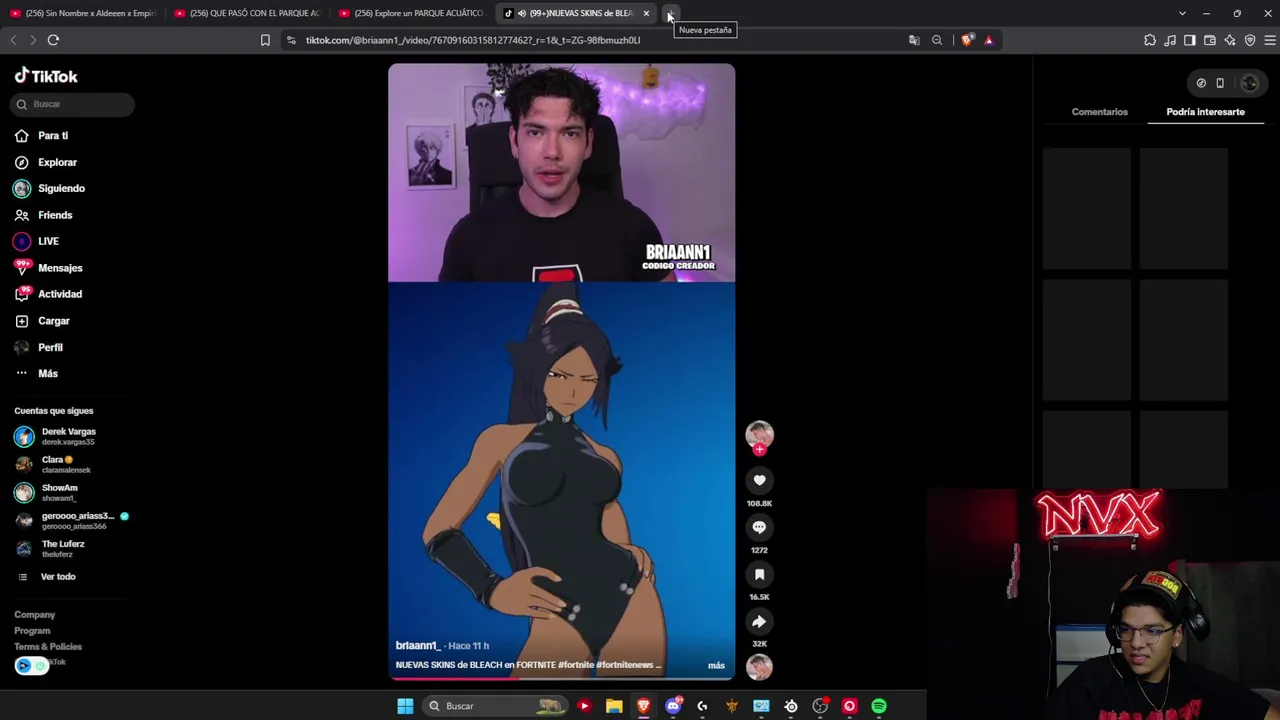Screen dimensions: 1280x720
Task: Open File Explorer from the taskbar
Action: pos(614,706)
